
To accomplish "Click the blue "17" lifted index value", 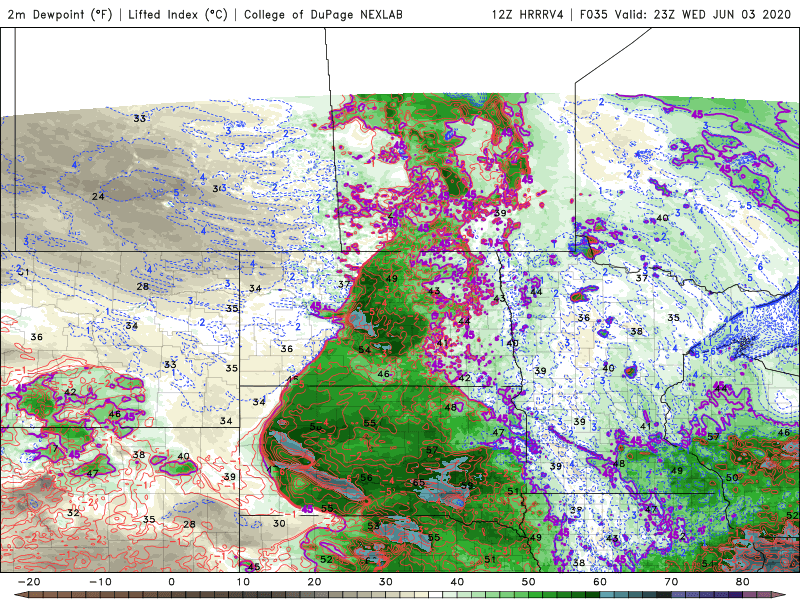I will 750,311.
